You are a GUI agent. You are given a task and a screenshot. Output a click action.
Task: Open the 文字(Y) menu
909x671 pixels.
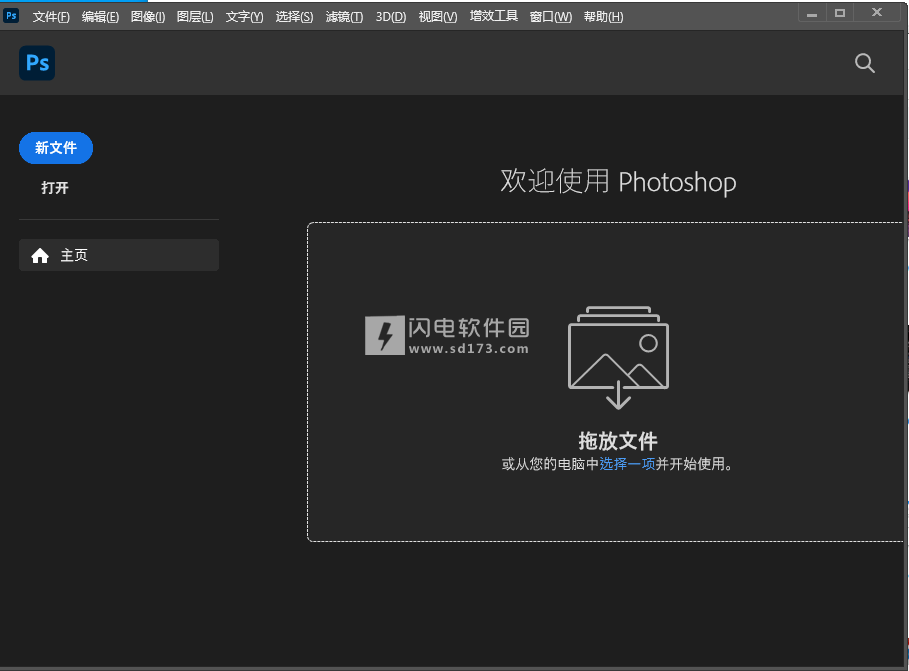pos(244,17)
